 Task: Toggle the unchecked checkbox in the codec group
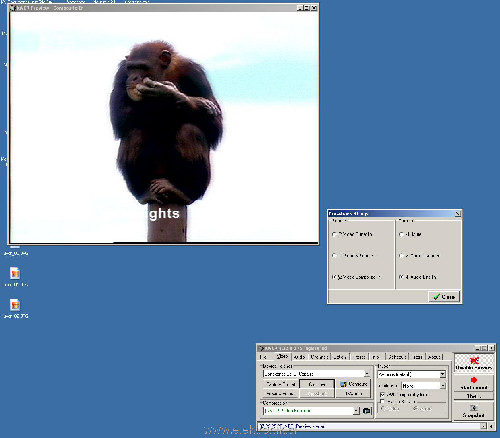click(x=382, y=402)
